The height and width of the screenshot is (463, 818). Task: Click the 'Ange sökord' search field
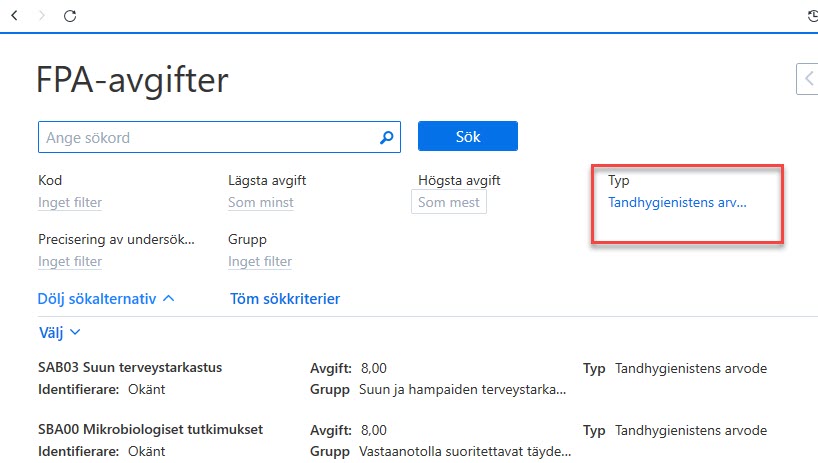pos(219,137)
